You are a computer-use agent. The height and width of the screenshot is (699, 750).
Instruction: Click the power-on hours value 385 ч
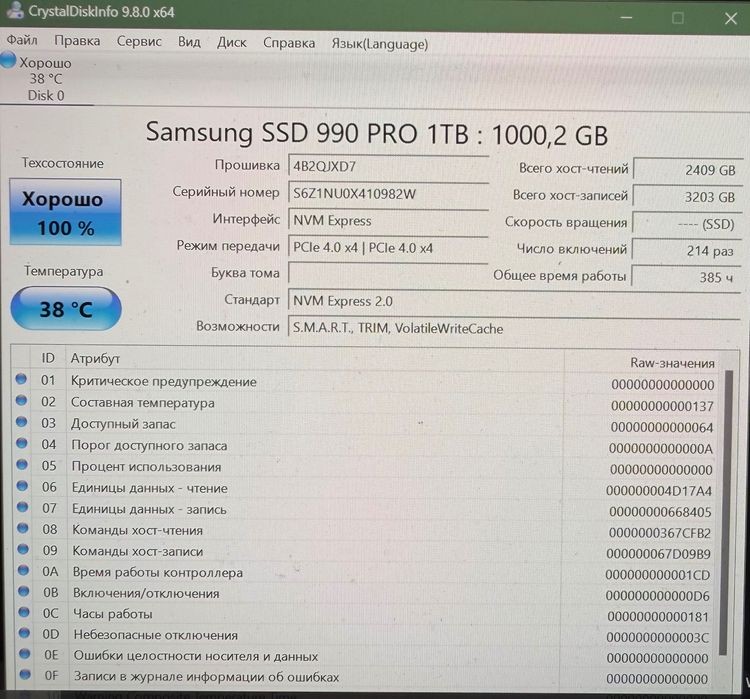686,277
